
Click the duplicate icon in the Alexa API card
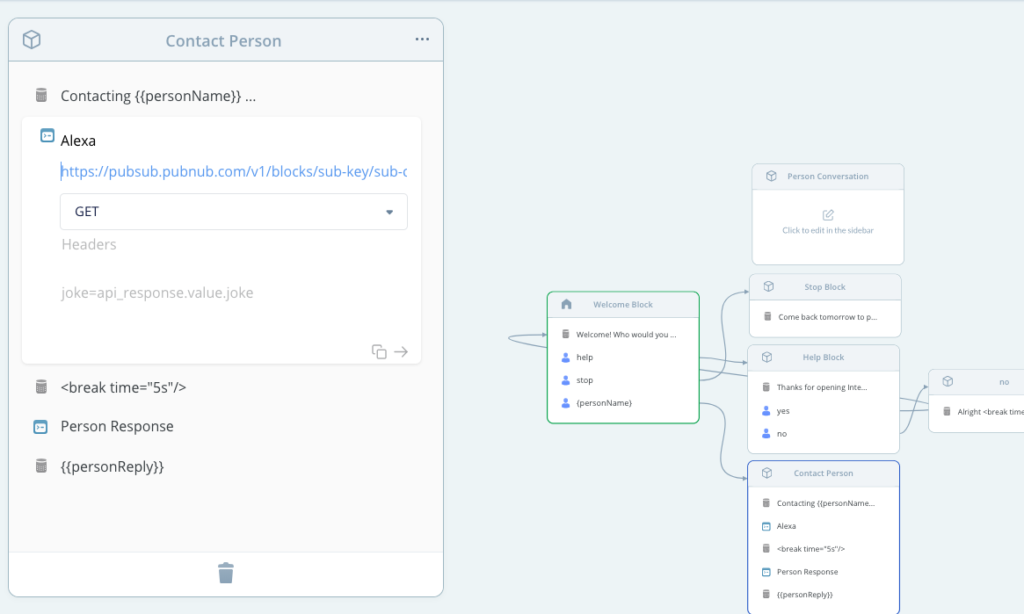click(379, 351)
